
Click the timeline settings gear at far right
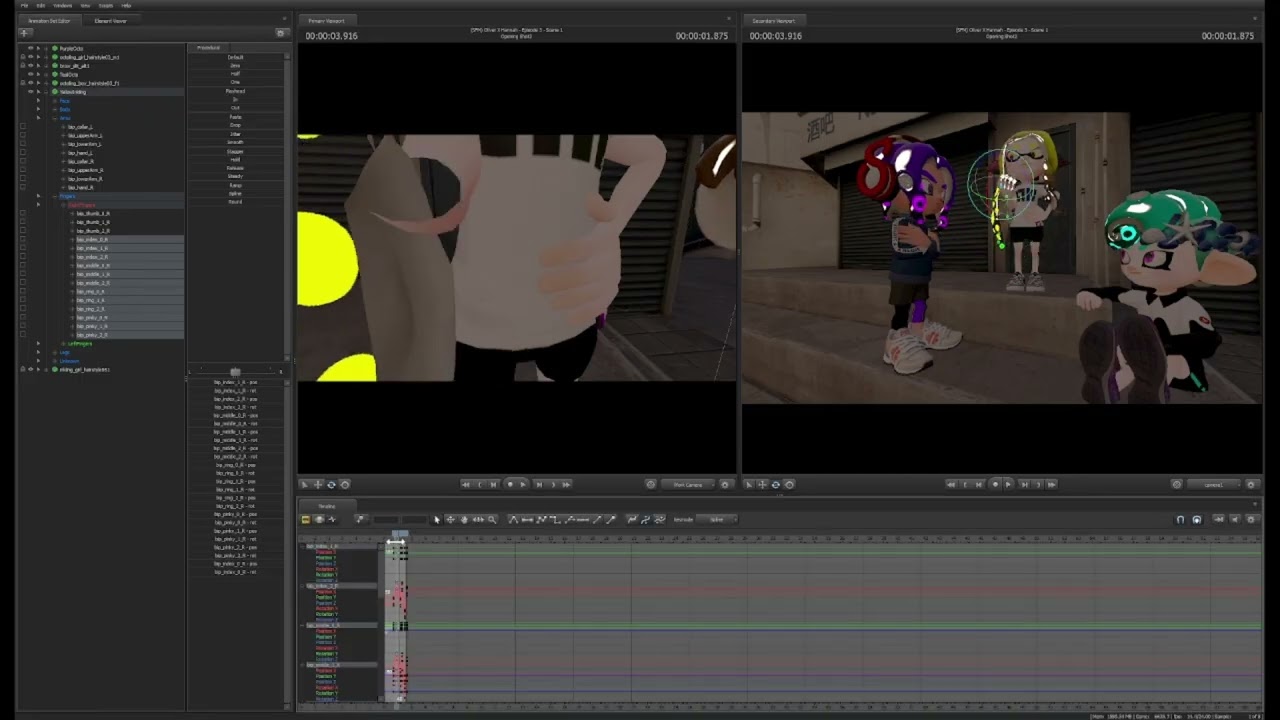click(x=1251, y=520)
